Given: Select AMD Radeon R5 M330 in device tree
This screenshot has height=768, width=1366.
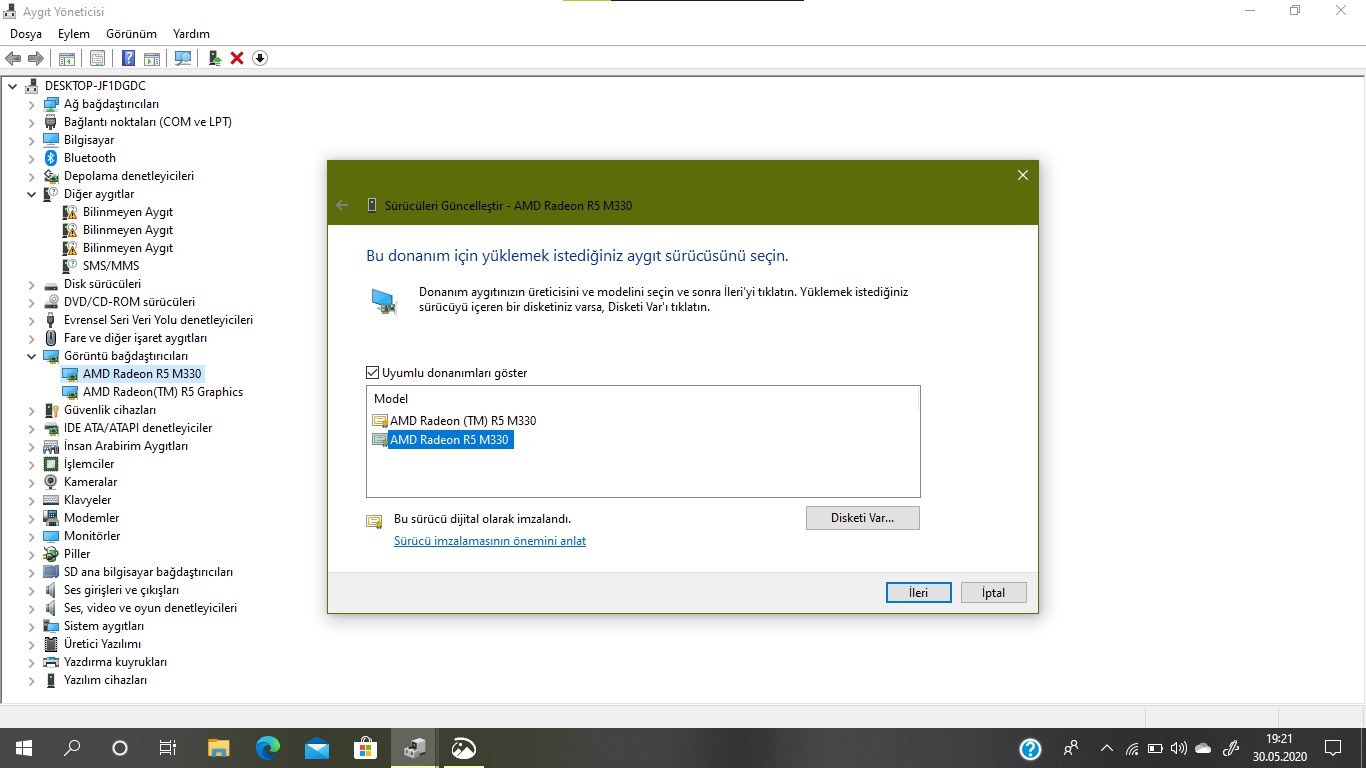Looking at the screenshot, I should (142, 374).
